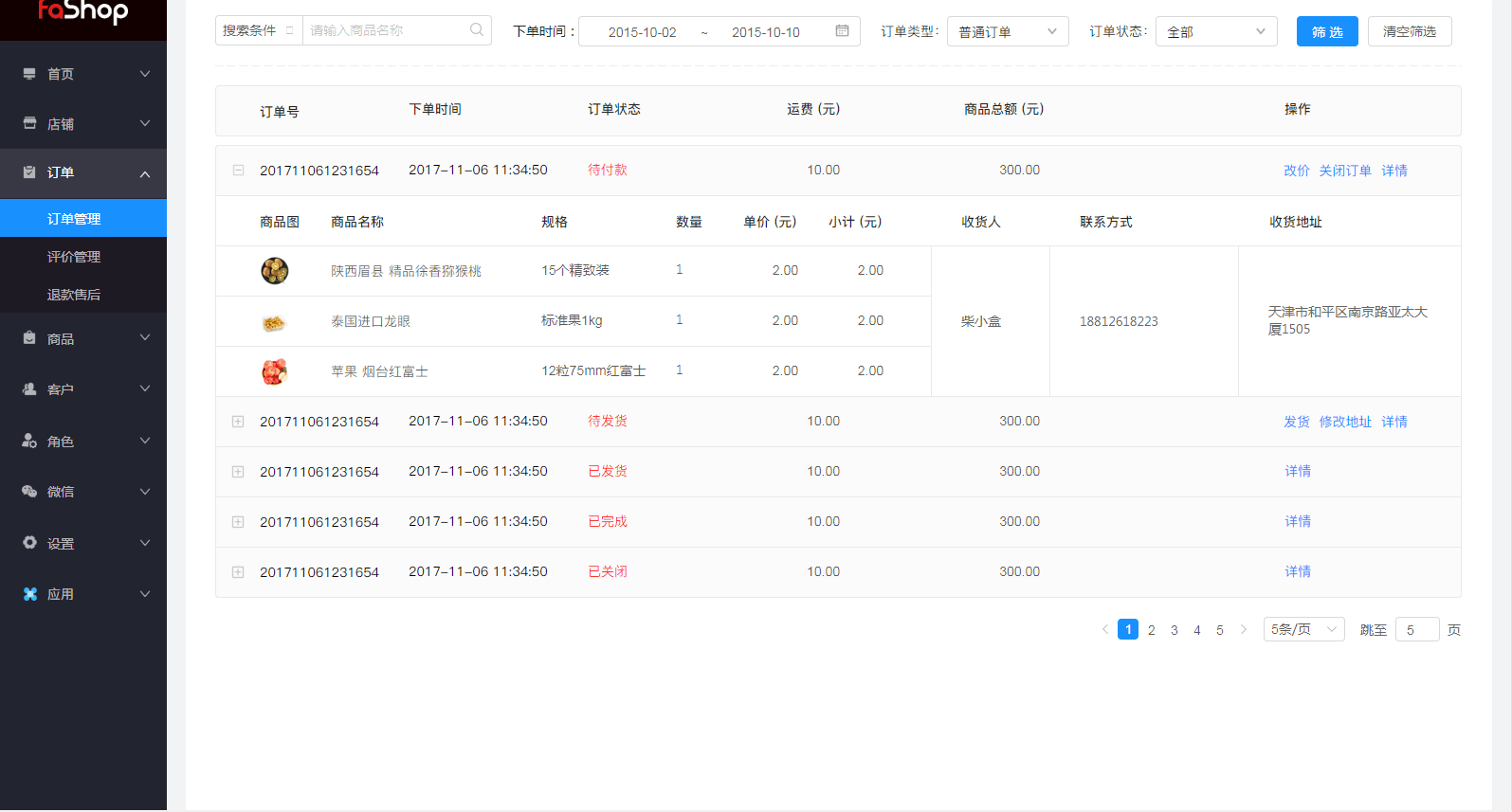This screenshot has height=812, width=1512.
Task: Collapse the 待付款 order row
Action: point(238,171)
